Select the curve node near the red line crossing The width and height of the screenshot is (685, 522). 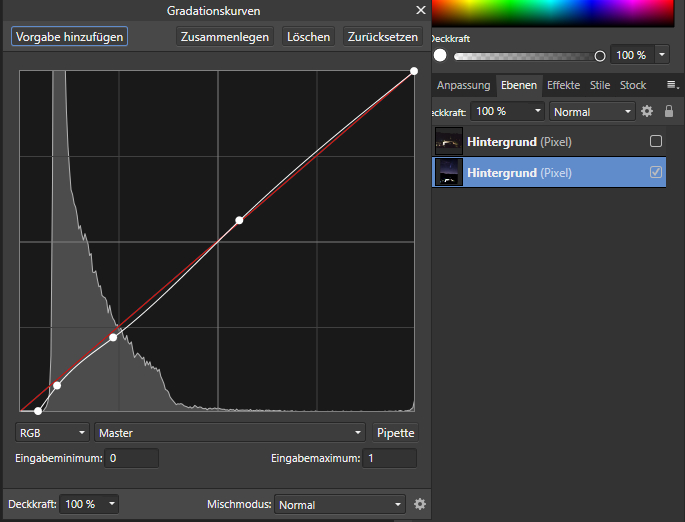(113, 337)
